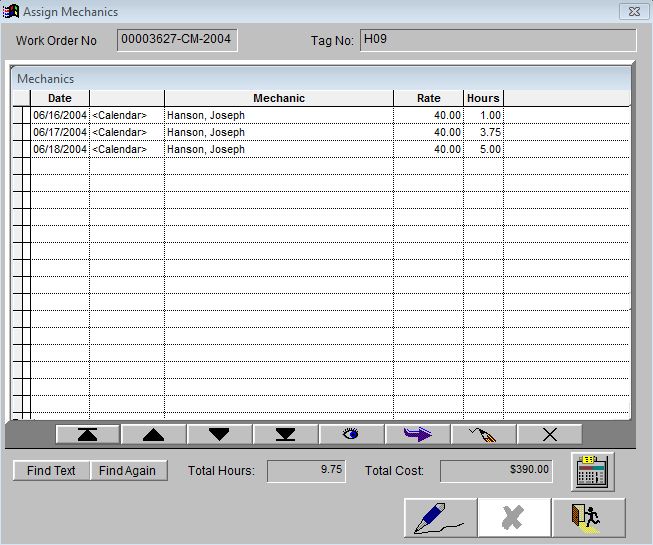The image size is (653, 545).
Task: Click rate 40.00 in the 06/18/2004 row
Action: click(429, 149)
